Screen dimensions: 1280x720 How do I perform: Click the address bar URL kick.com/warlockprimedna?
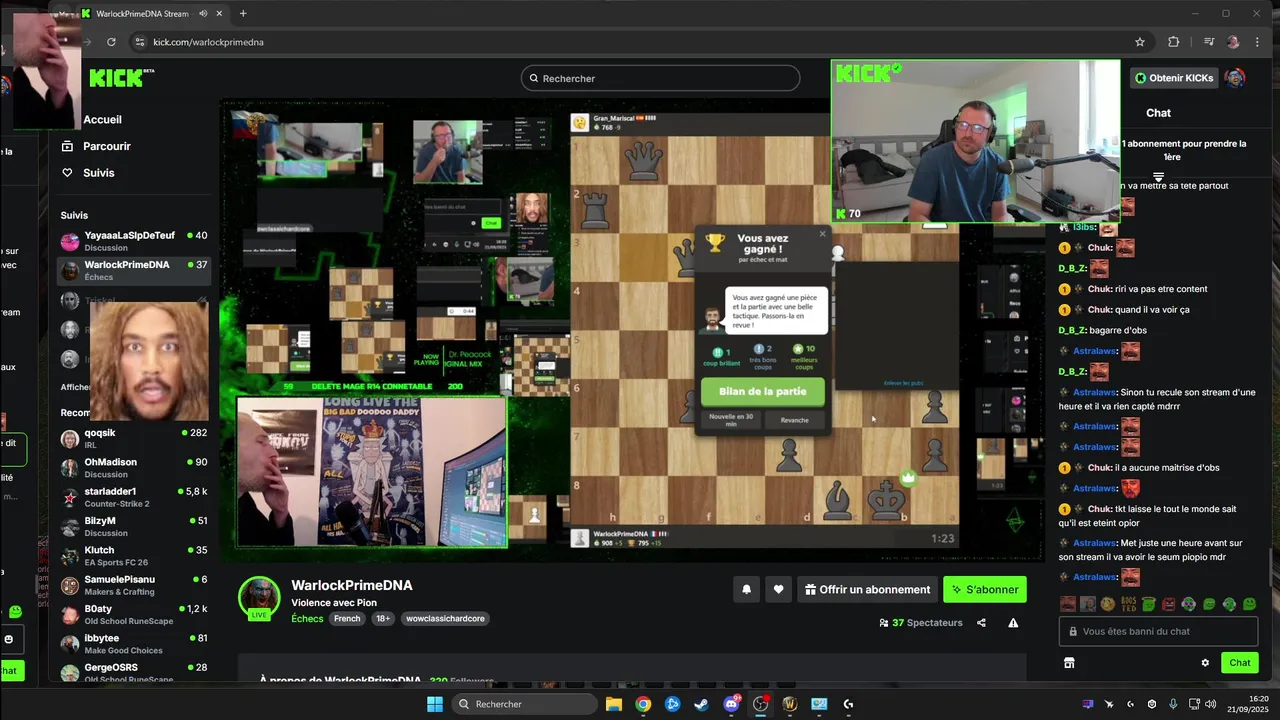coord(208,42)
